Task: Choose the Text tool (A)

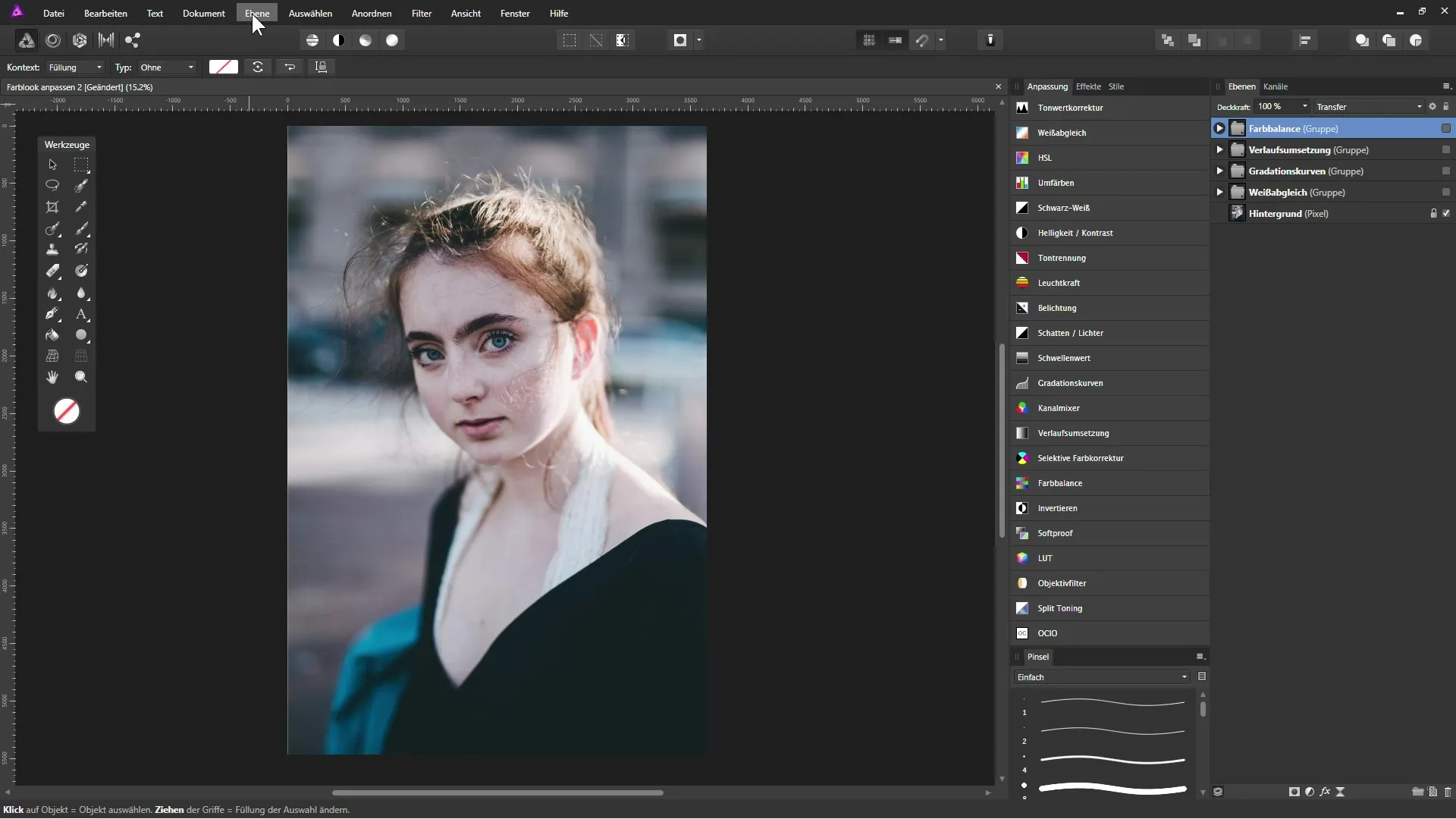Action: click(81, 314)
